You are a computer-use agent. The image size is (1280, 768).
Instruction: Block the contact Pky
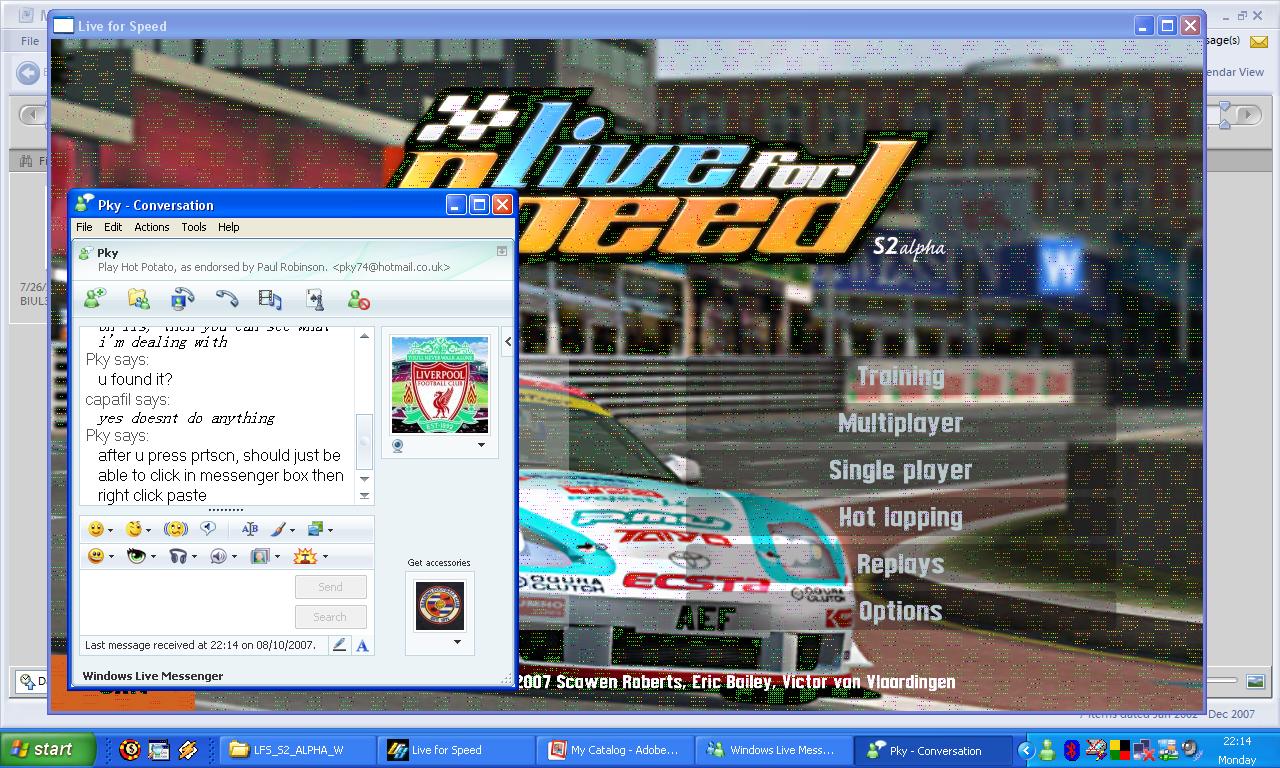coord(358,298)
